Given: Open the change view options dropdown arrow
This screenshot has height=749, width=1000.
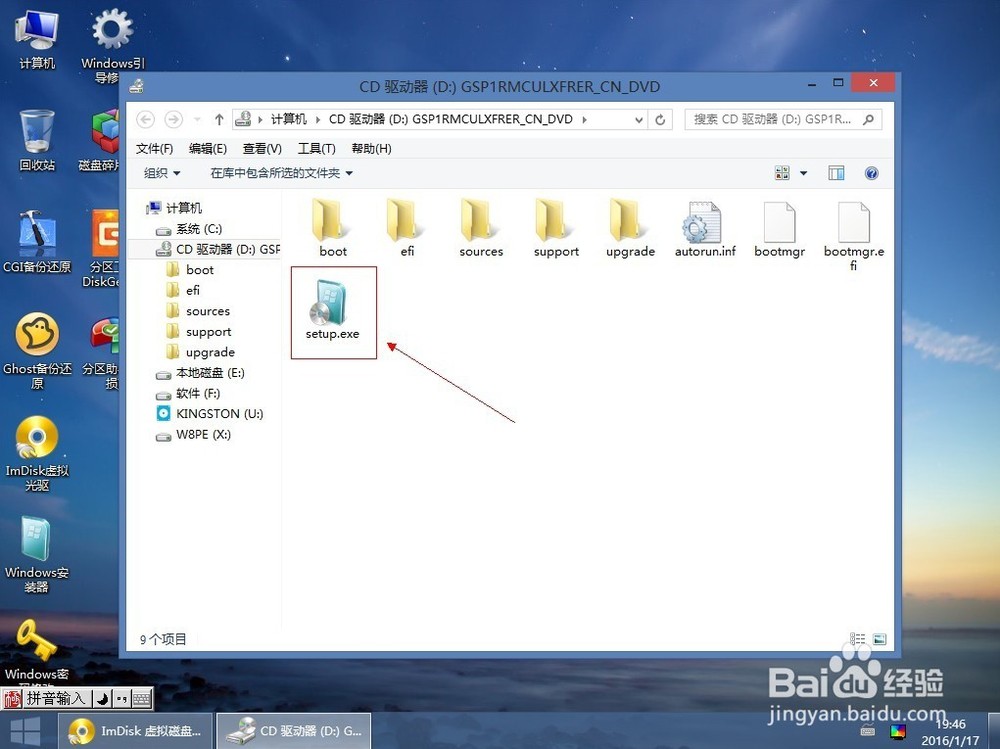Looking at the screenshot, I should pos(803,173).
